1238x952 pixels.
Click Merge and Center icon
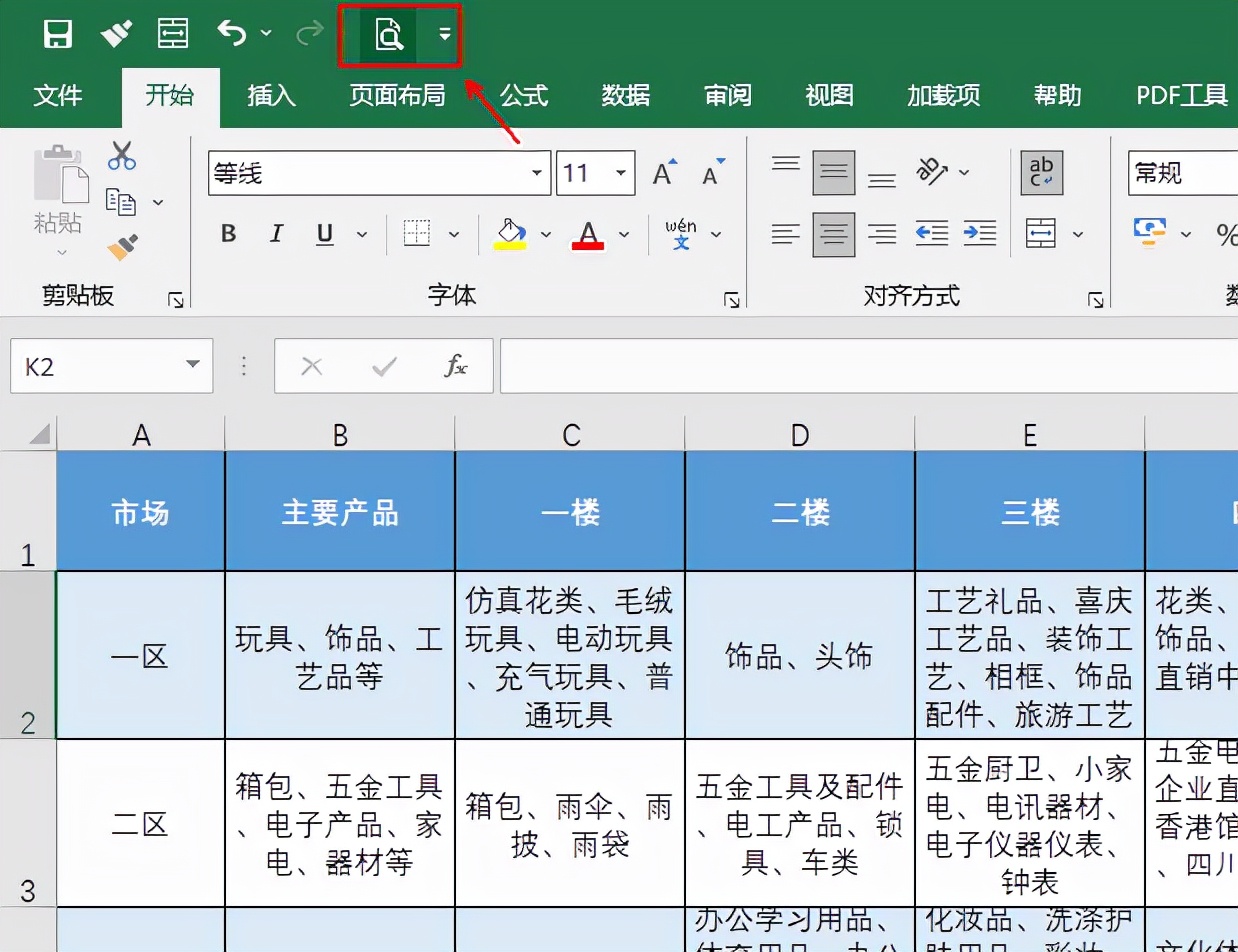[1042, 234]
